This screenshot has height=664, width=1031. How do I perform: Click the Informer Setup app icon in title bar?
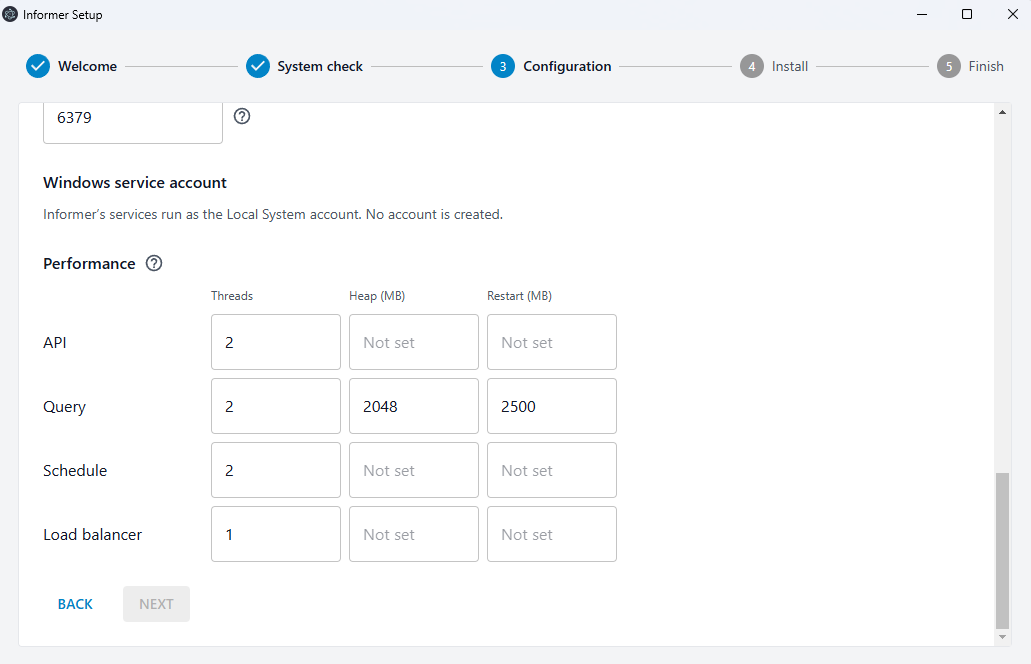[x=10, y=14]
